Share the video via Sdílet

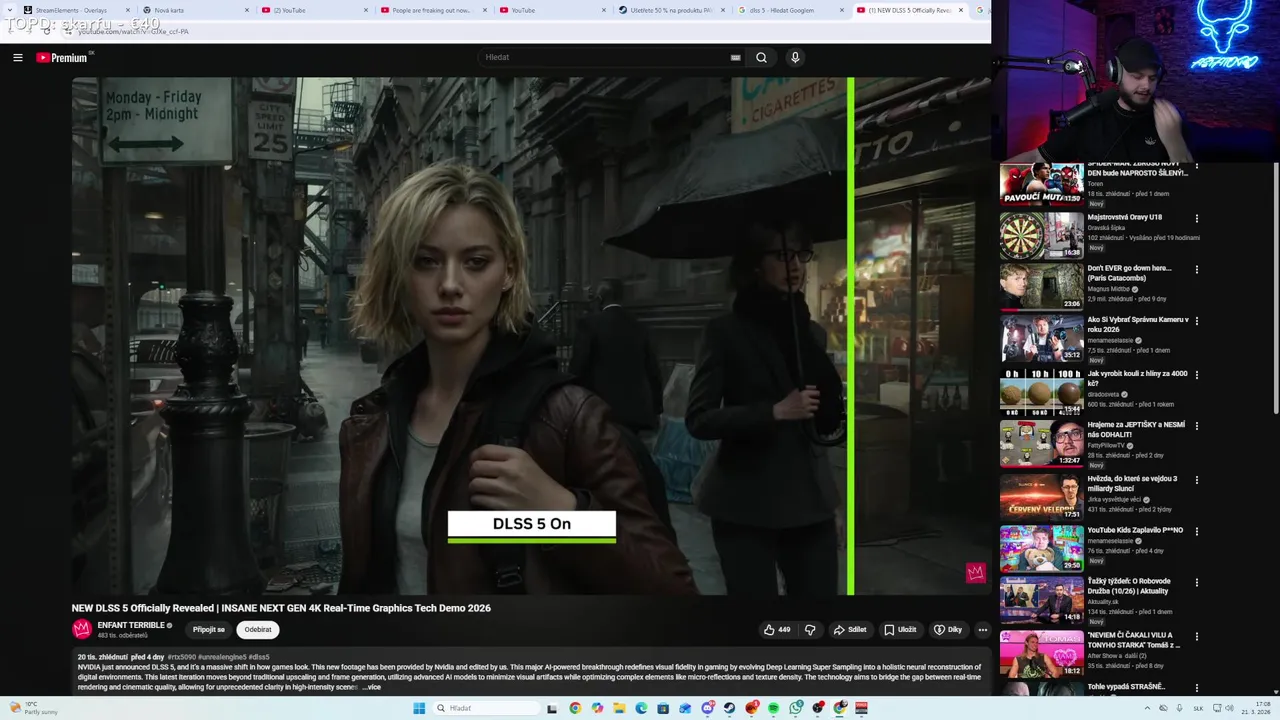[850, 630]
